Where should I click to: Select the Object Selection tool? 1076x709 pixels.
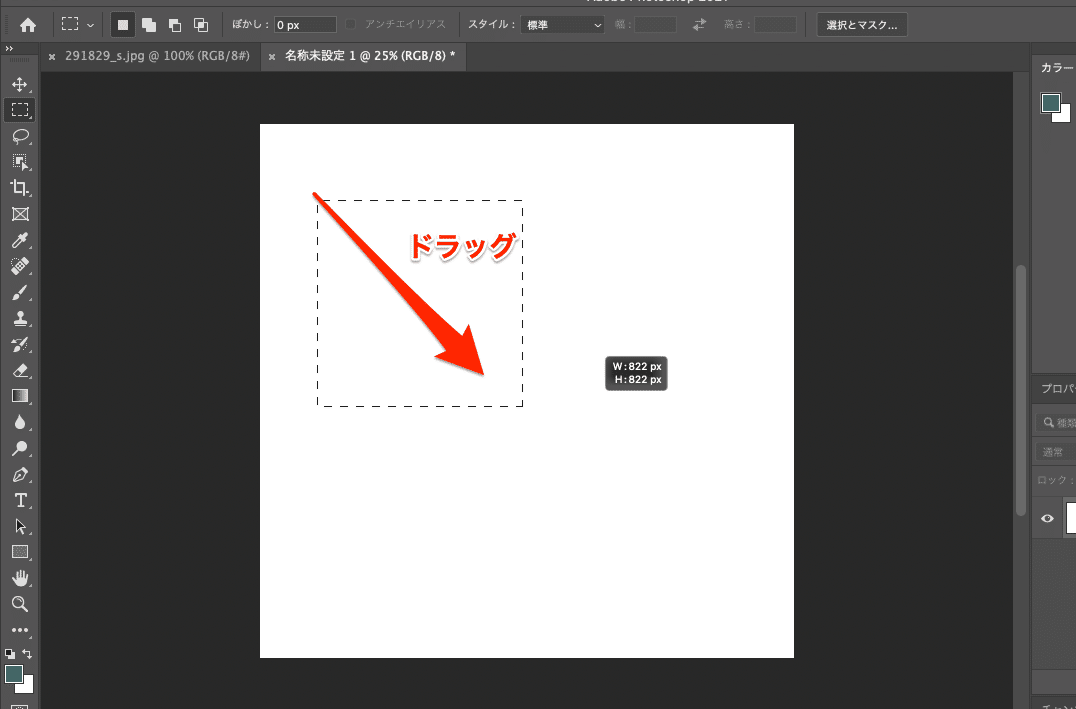(20, 162)
